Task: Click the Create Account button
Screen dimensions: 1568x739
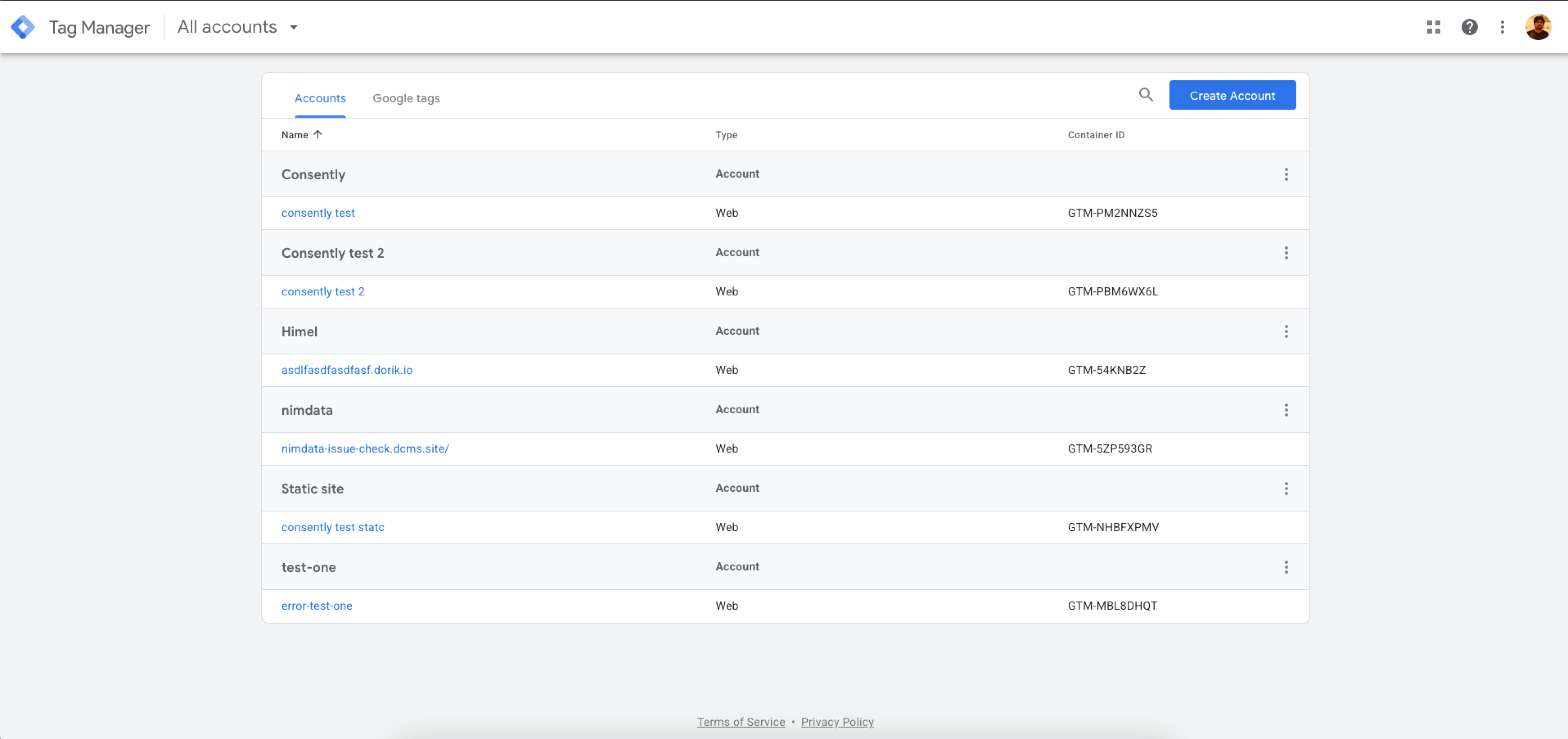Action: pyautogui.click(x=1232, y=95)
